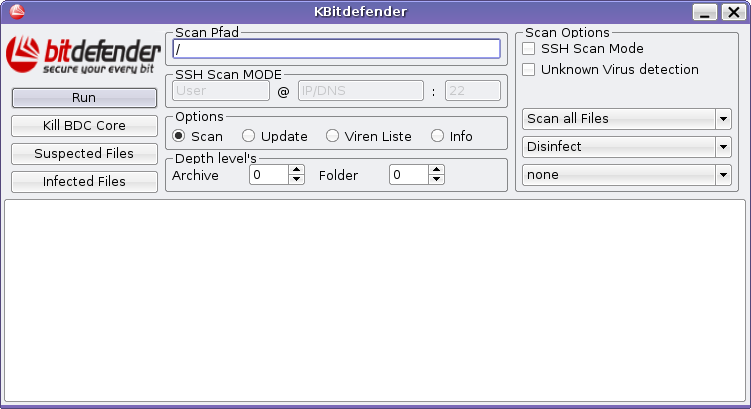This screenshot has width=751, height=409.
Task: Start the scan with the Run button
Action: [84, 98]
